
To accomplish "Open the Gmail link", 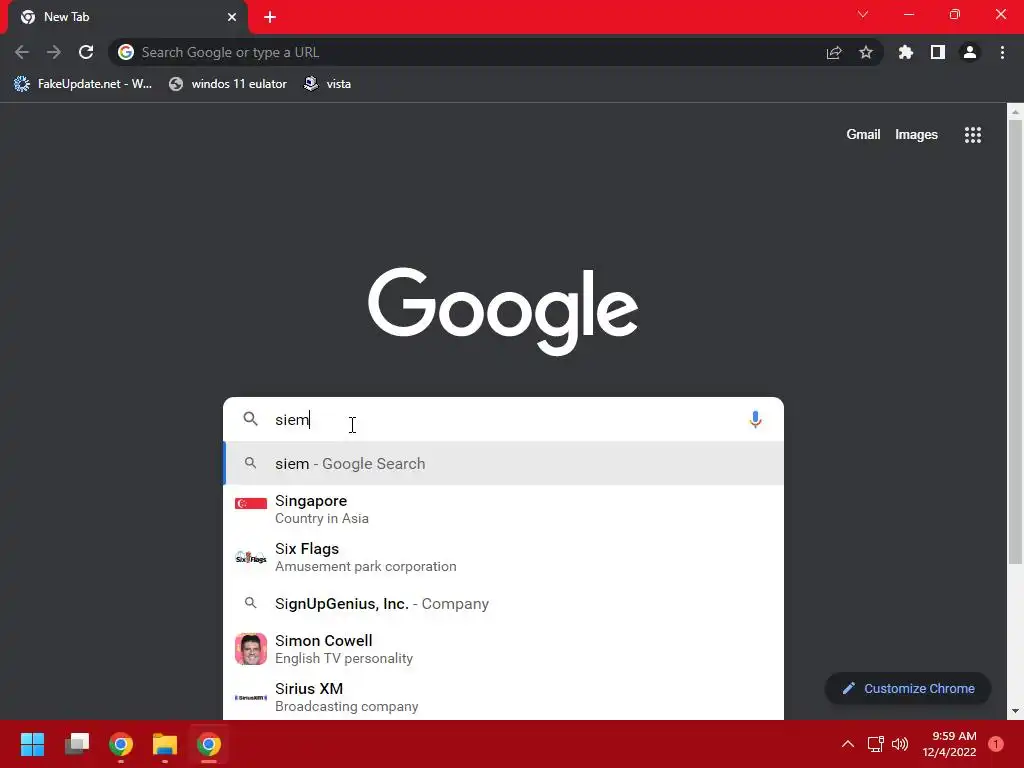I will point(863,135).
